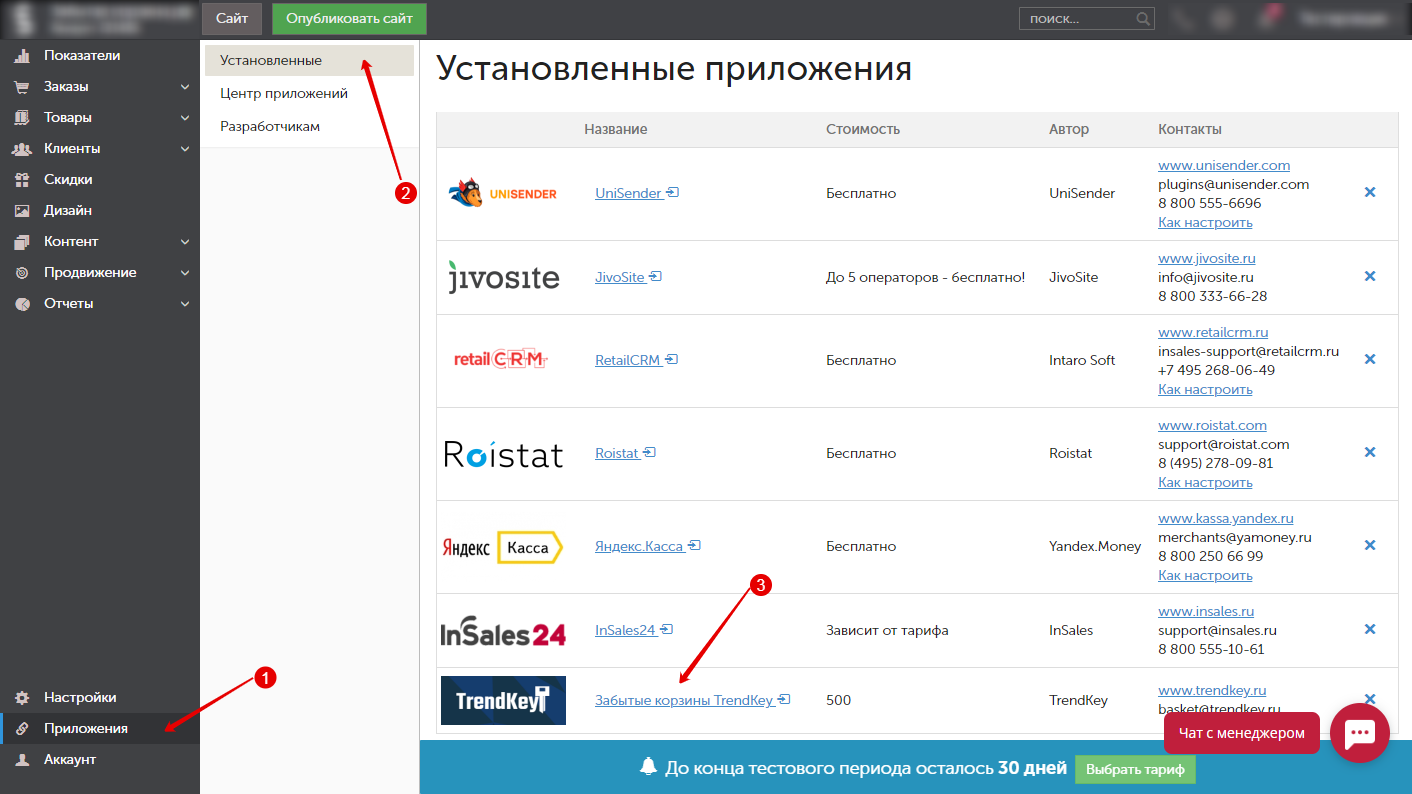Click the Продвижение target icon in sidebar

point(22,273)
